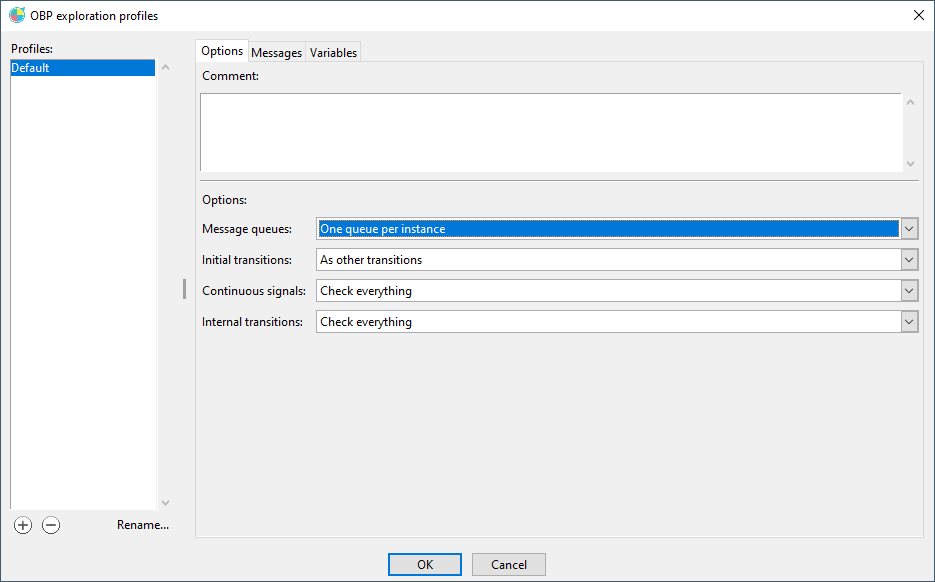This screenshot has height=582, width=935.
Task: Click the 'Comment:' label
Action: 231,76
